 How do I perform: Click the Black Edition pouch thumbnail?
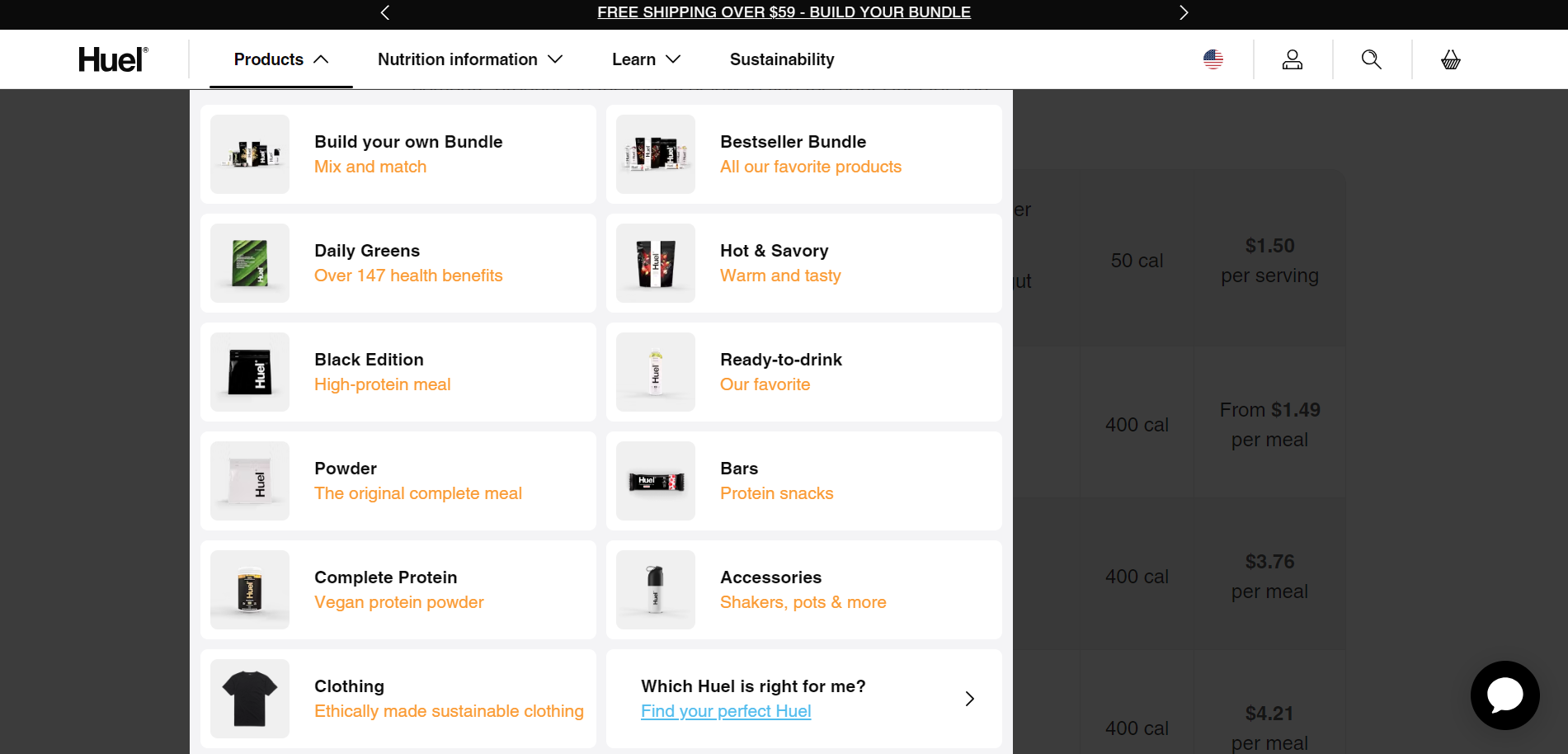pos(250,372)
